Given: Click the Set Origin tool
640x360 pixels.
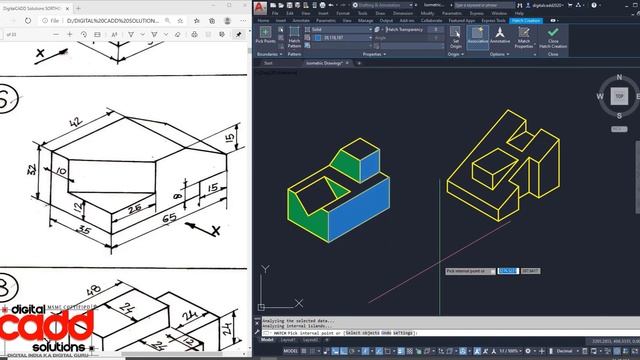Looking at the screenshot, I should click(456, 37).
